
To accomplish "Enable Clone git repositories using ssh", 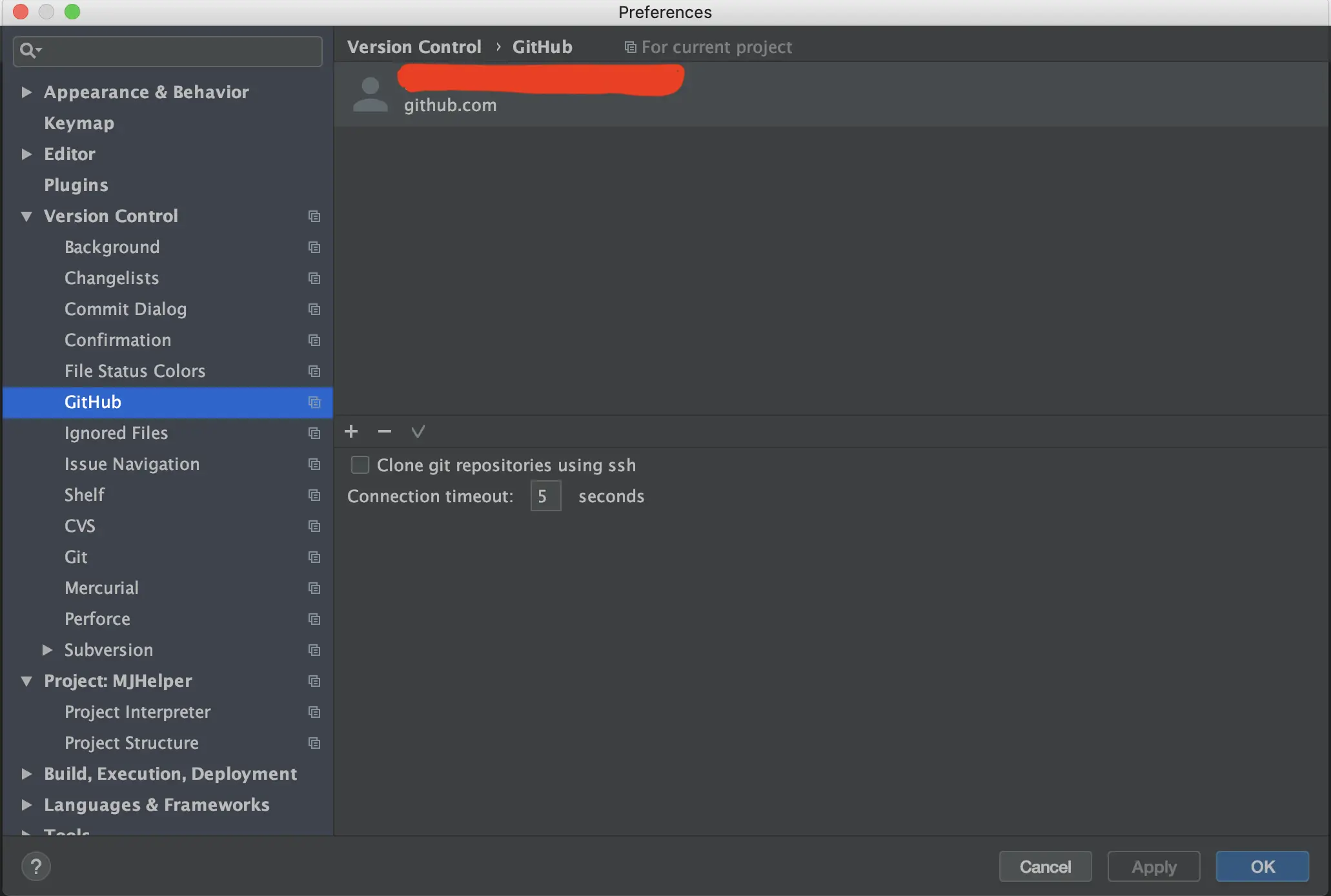I will (360, 465).
